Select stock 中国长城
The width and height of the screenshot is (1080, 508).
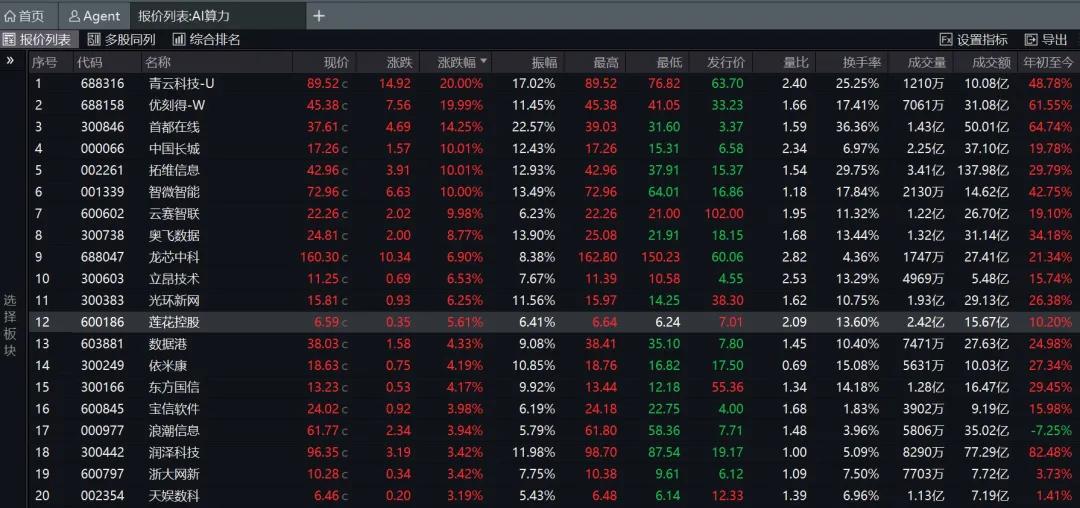click(x=174, y=149)
